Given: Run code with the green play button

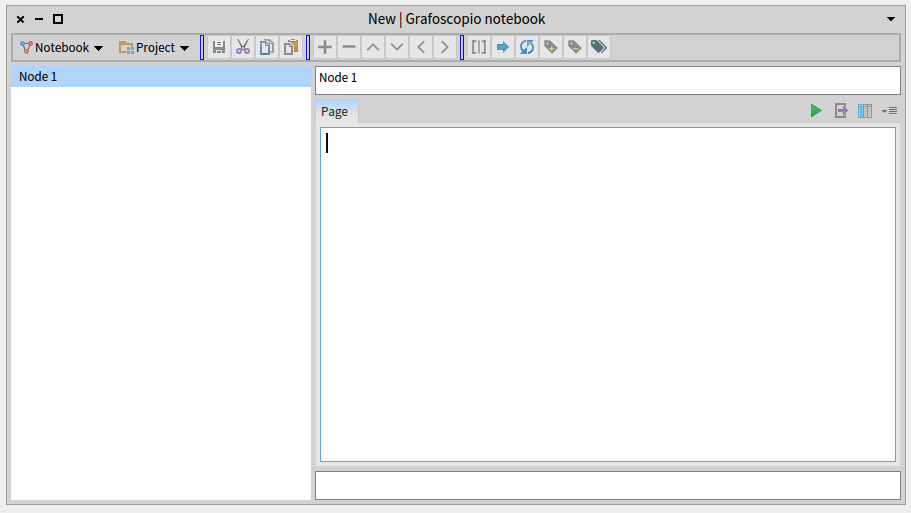Looking at the screenshot, I should click(x=816, y=110).
